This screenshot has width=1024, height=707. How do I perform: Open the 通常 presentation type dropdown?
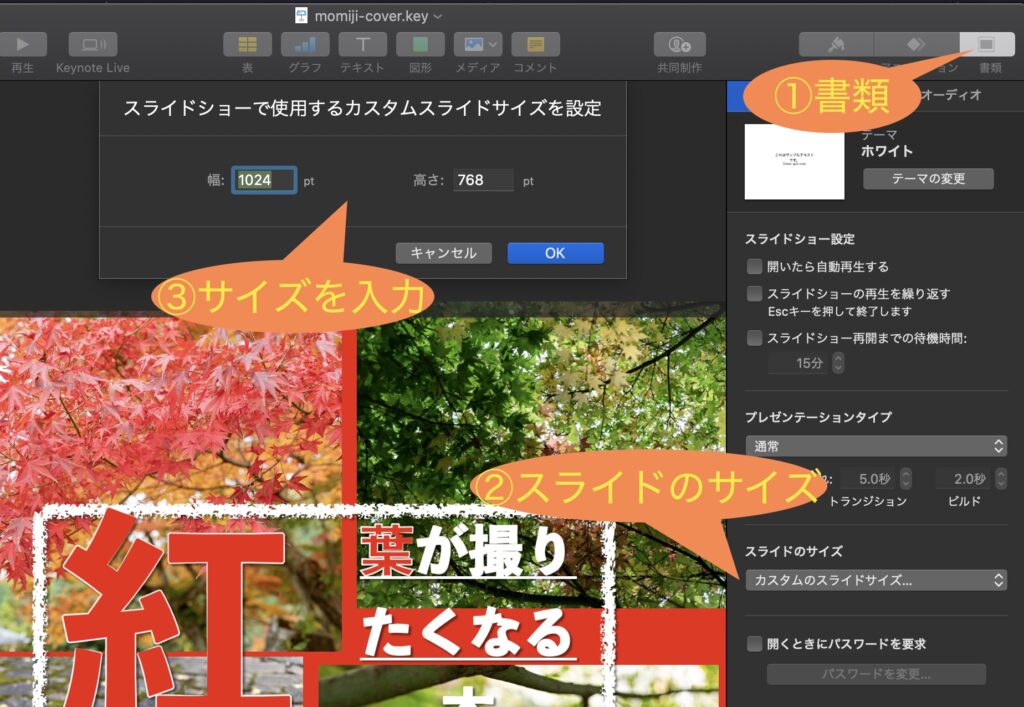pos(876,447)
